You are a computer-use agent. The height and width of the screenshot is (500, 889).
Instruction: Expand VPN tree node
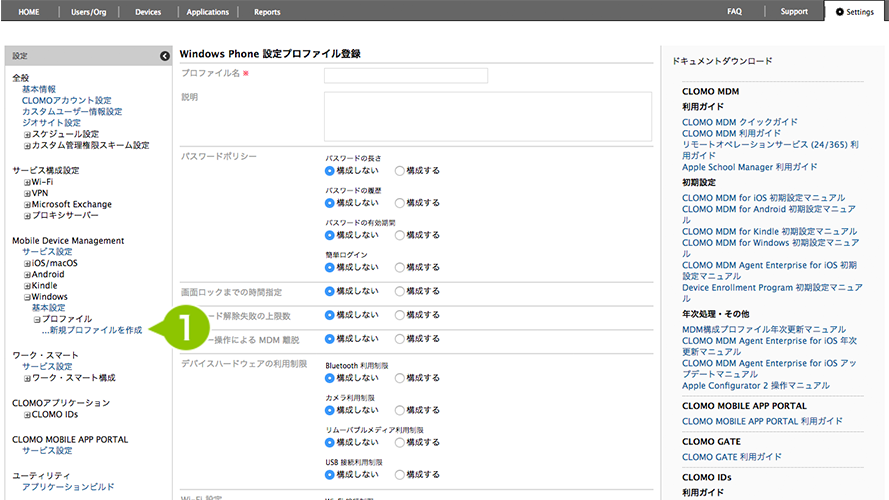(x=27, y=194)
